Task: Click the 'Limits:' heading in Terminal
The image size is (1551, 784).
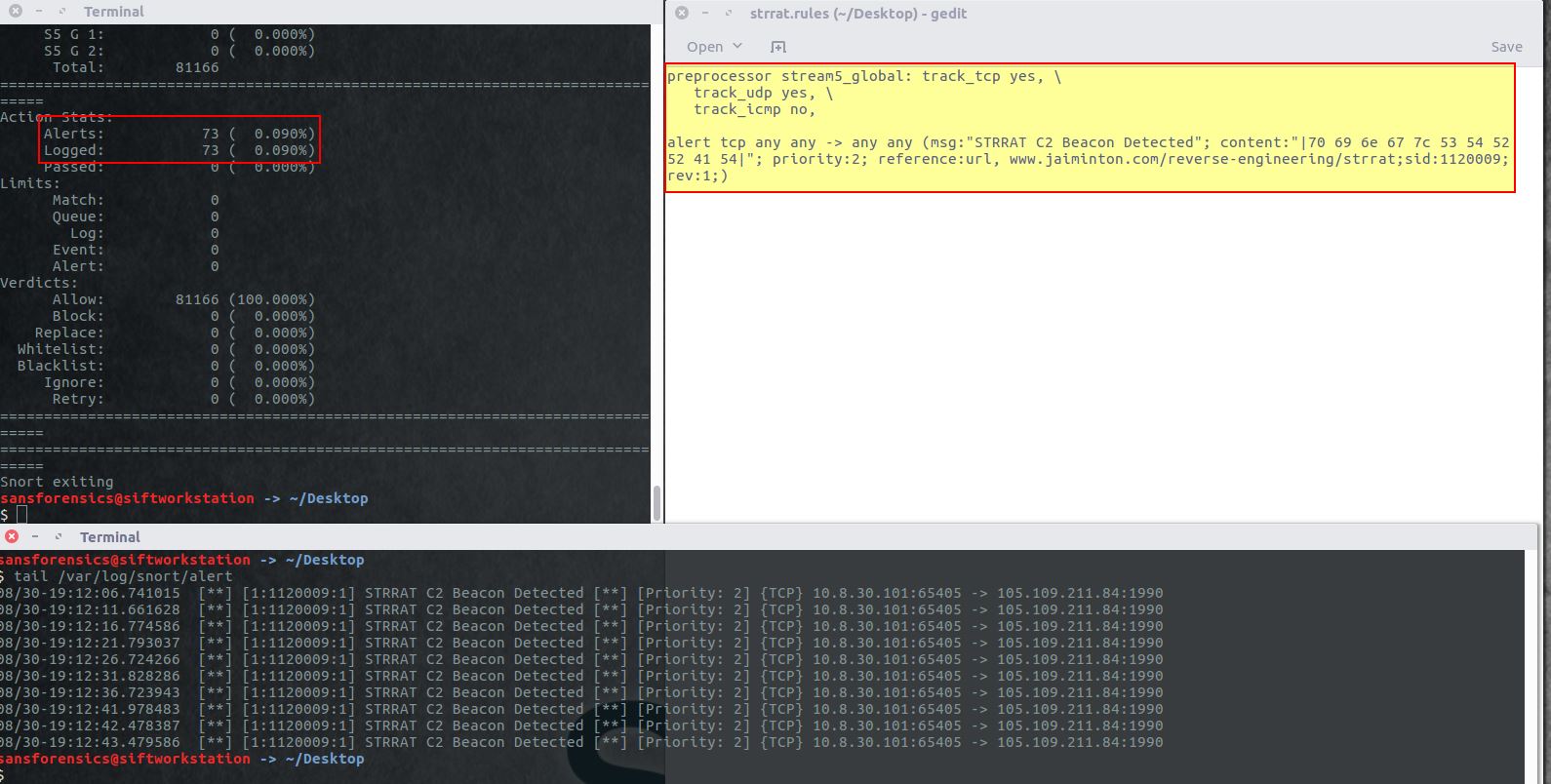Action: pyautogui.click(x=30, y=183)
